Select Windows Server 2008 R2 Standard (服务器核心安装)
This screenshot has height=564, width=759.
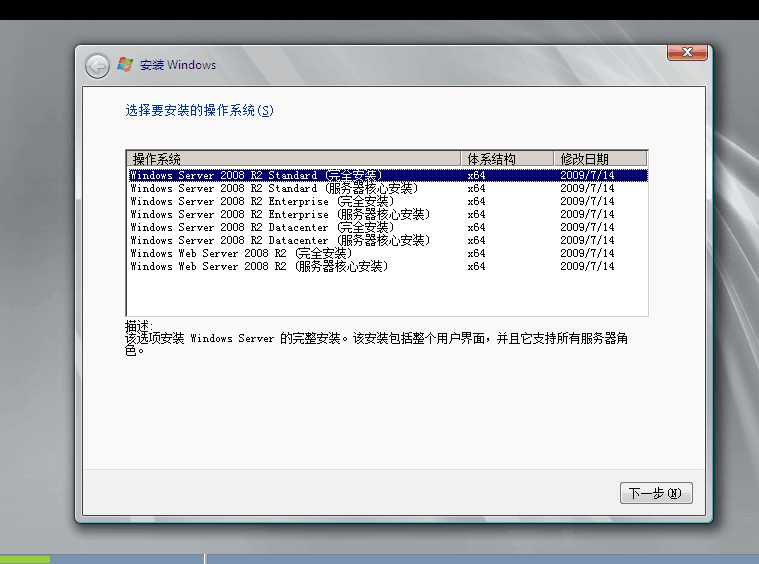tap(388, 188)
